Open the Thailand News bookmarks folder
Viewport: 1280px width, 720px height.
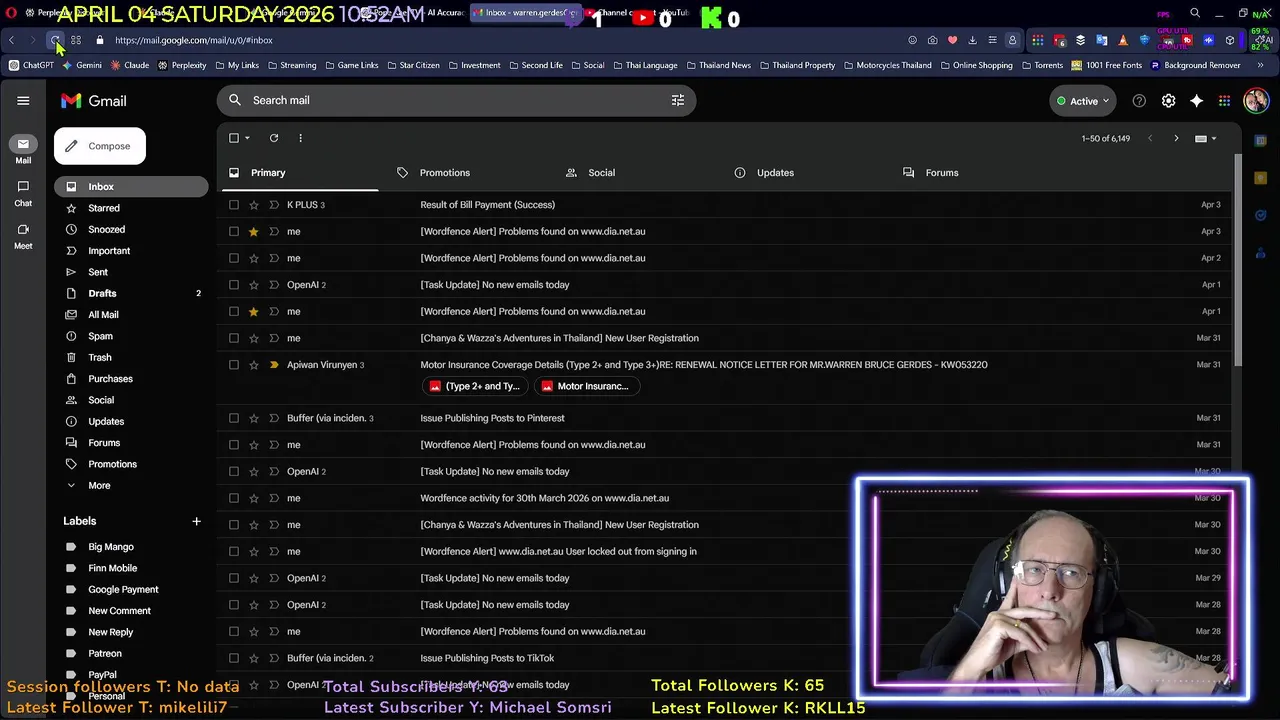coord(717,65)
